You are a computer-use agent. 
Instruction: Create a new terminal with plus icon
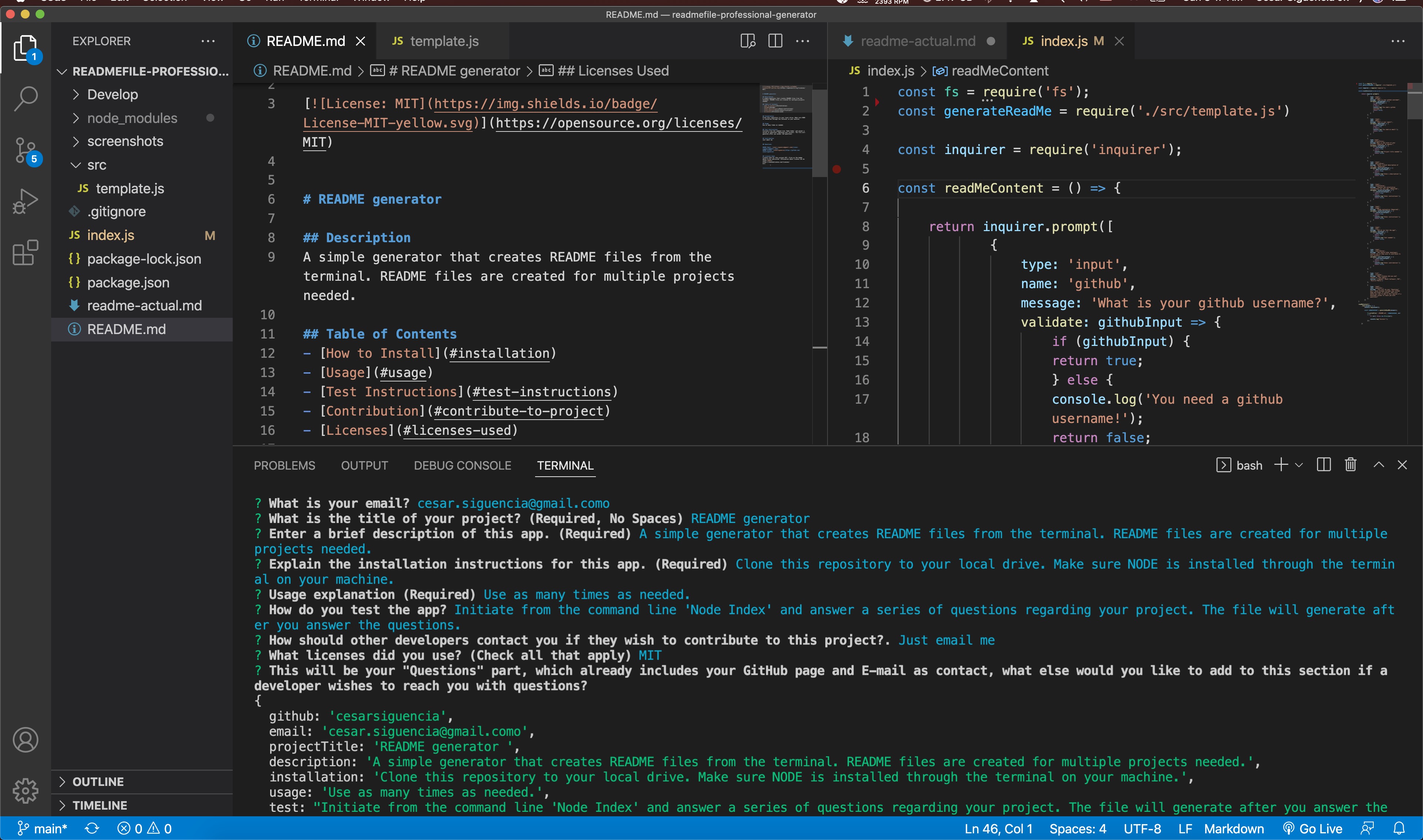tap(1281, 465)
